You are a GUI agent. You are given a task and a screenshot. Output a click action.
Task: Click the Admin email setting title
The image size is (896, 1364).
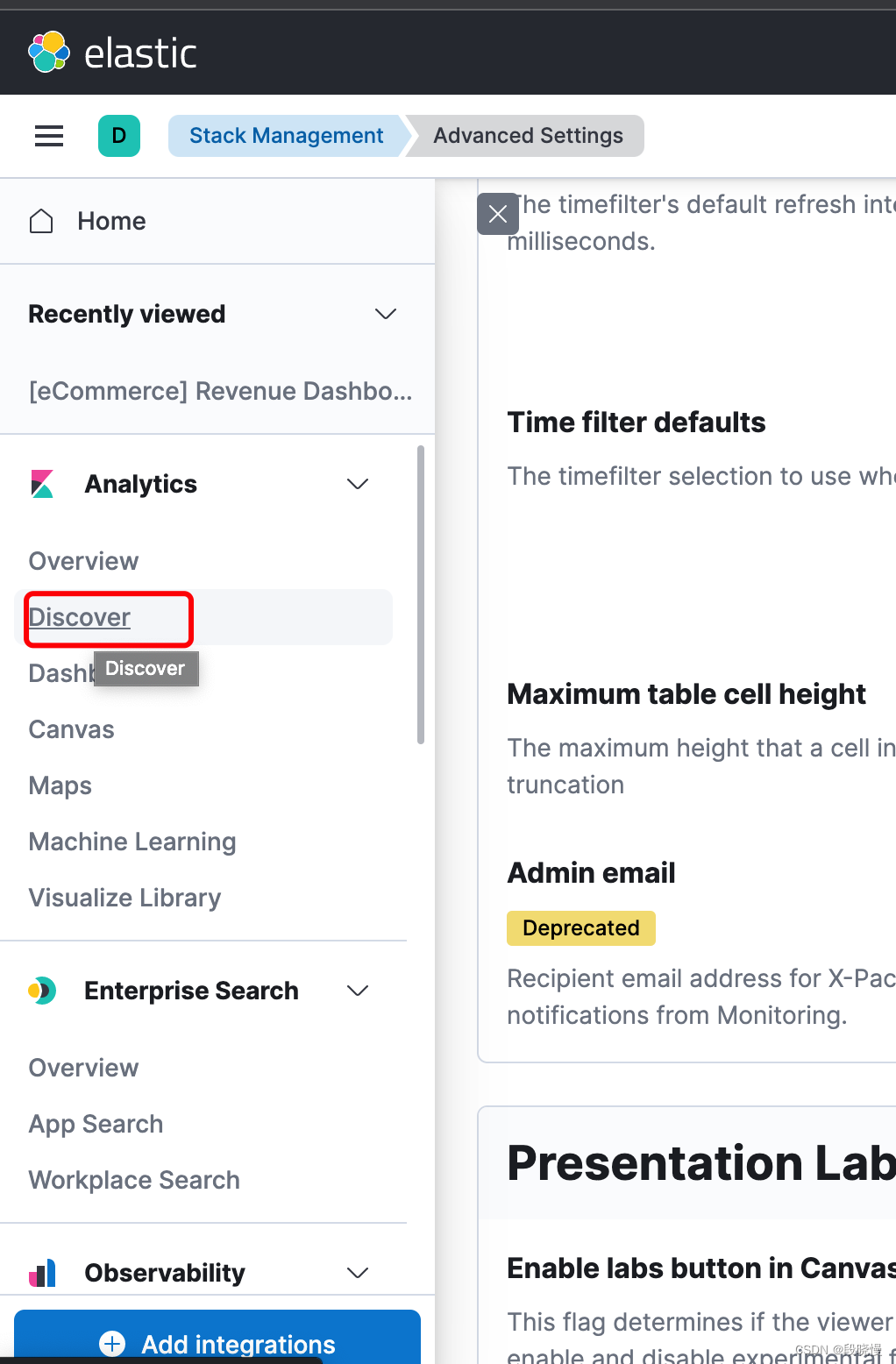[x=591, y=873]
